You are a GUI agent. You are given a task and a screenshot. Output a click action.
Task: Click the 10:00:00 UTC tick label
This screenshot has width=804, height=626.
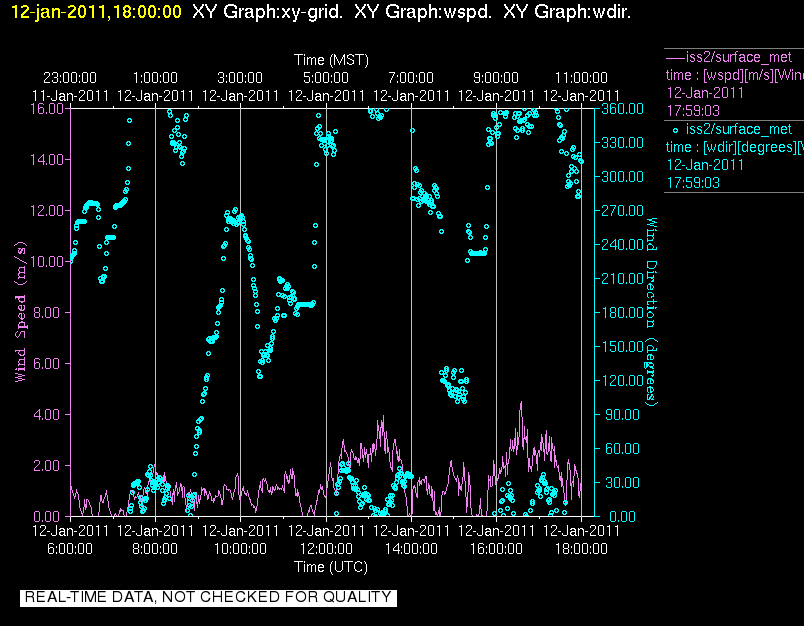[240, 549]
